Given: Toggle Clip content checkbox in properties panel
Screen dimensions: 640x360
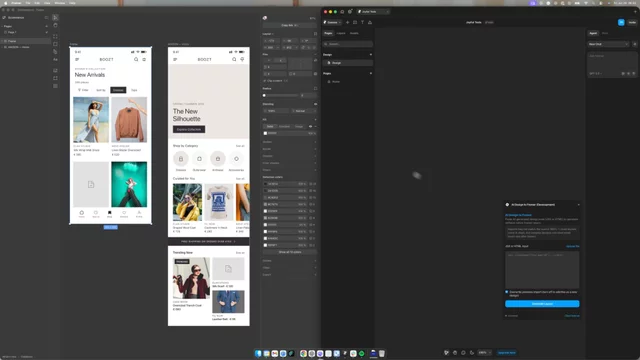Looking at the screenshot, I should (264, 81).
